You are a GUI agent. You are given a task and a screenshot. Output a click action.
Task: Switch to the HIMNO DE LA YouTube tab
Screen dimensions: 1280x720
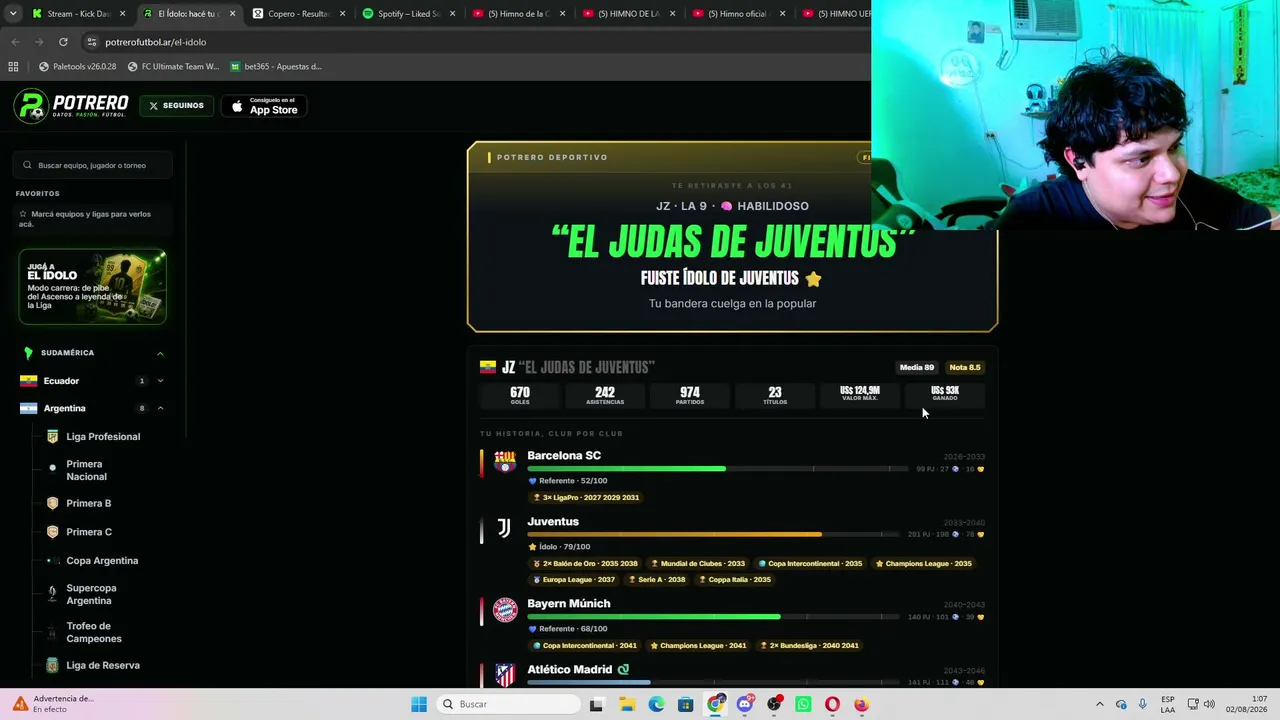coord(627,14)
